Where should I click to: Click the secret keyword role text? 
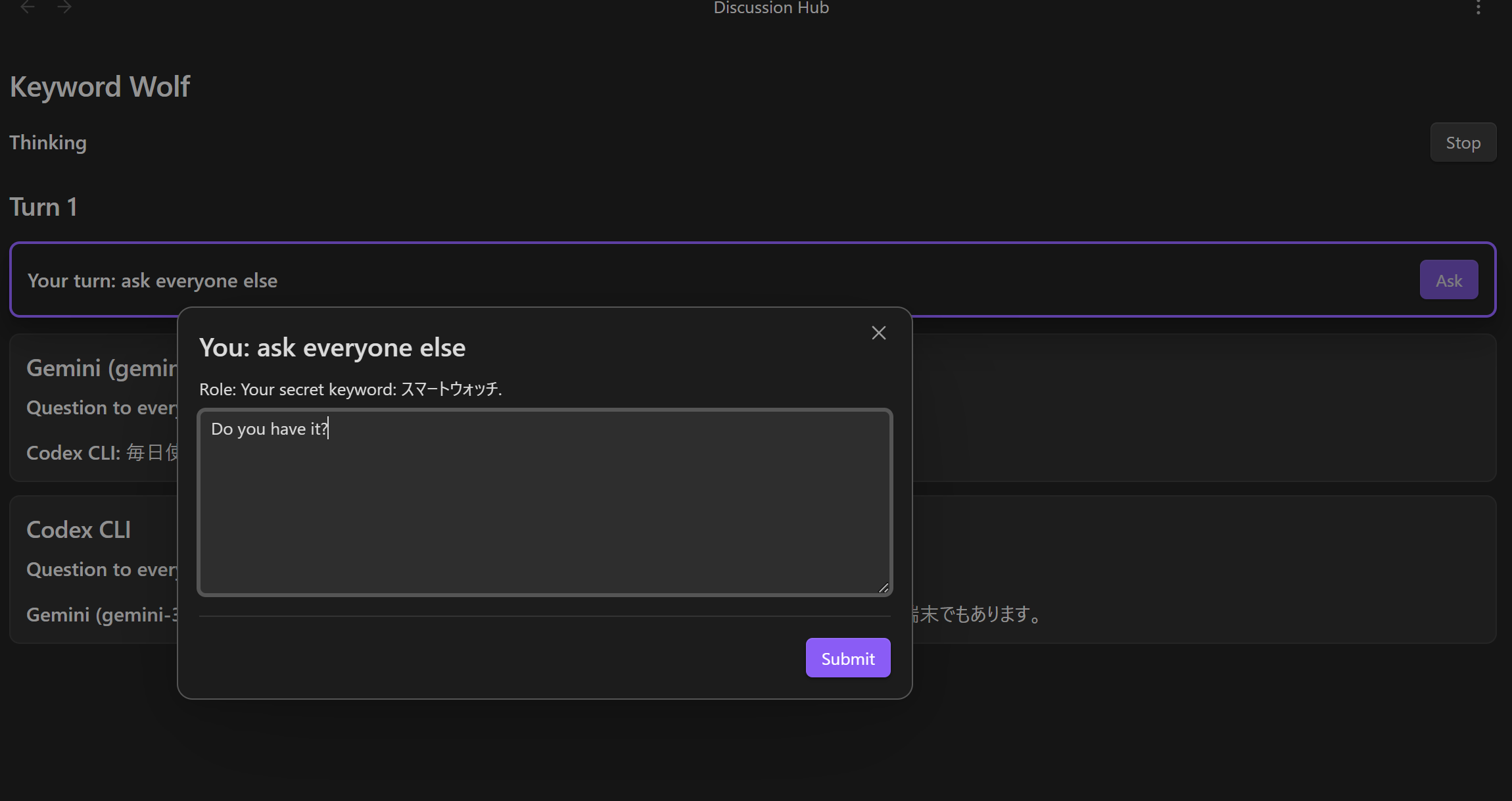pyautogui.click(x=350, y=389)
